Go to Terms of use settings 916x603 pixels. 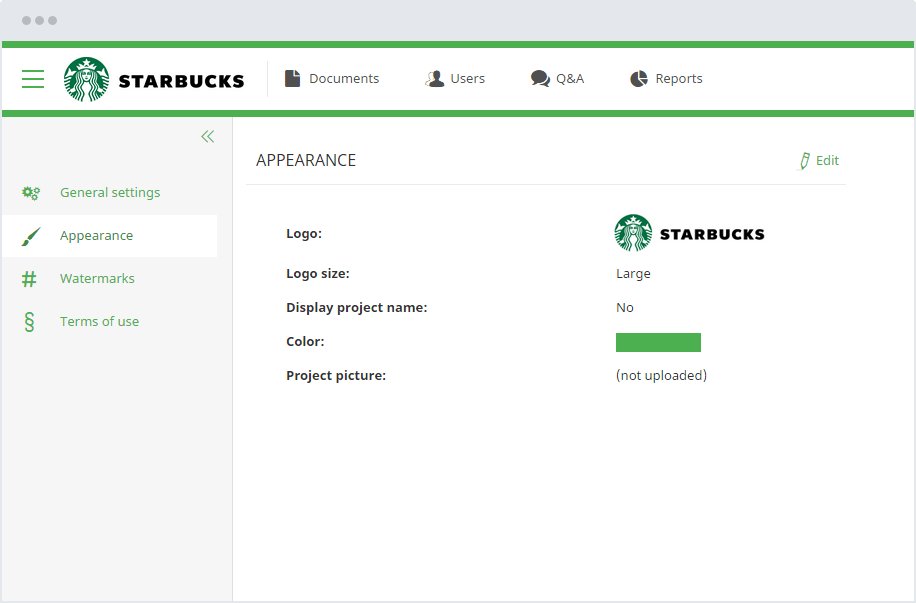pos(99,322)
